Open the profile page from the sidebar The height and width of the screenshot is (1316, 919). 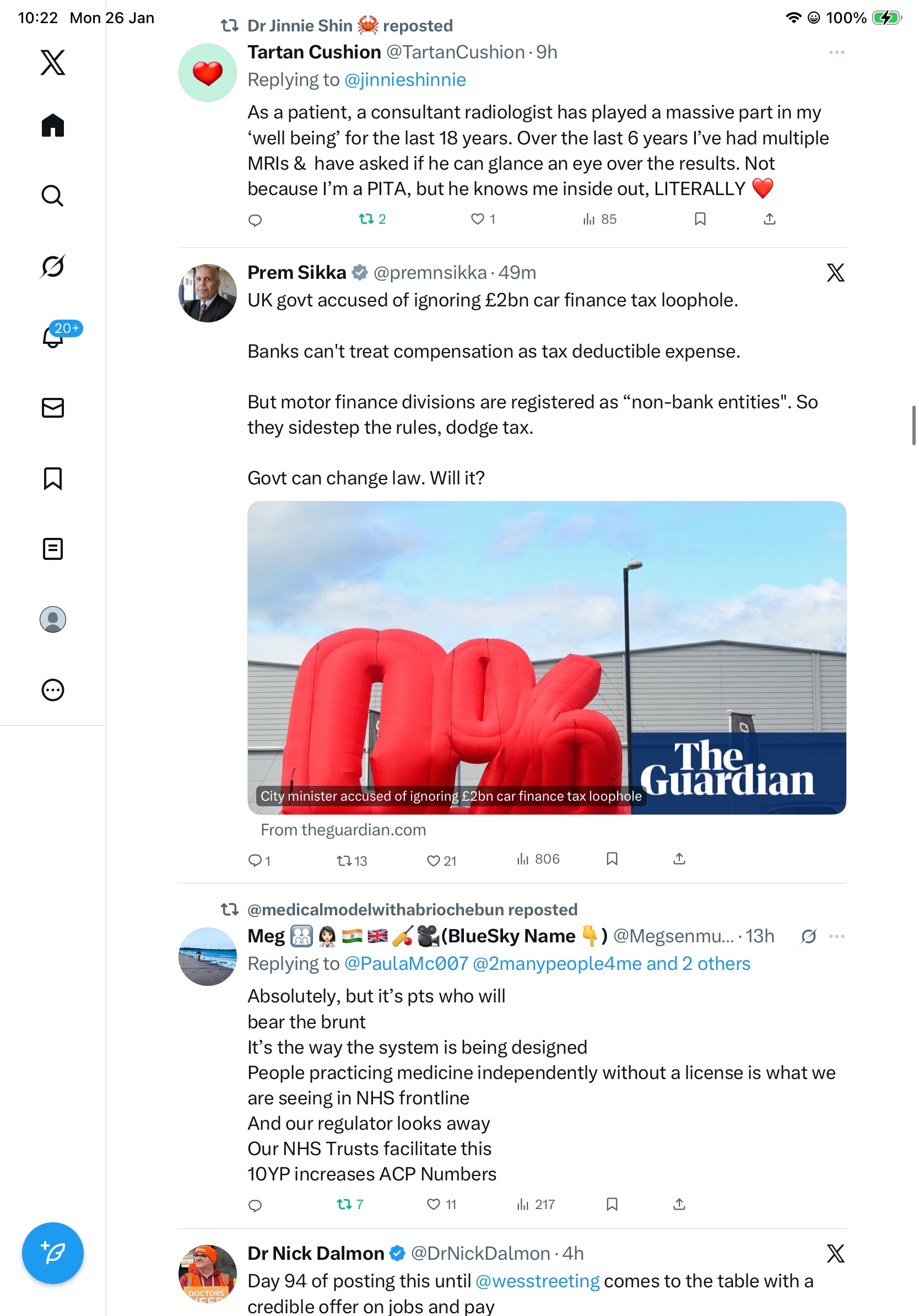53,619
